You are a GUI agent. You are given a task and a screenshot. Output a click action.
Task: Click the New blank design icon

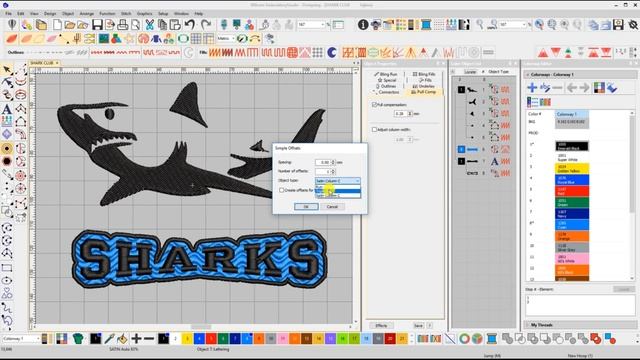pos(57,25)
